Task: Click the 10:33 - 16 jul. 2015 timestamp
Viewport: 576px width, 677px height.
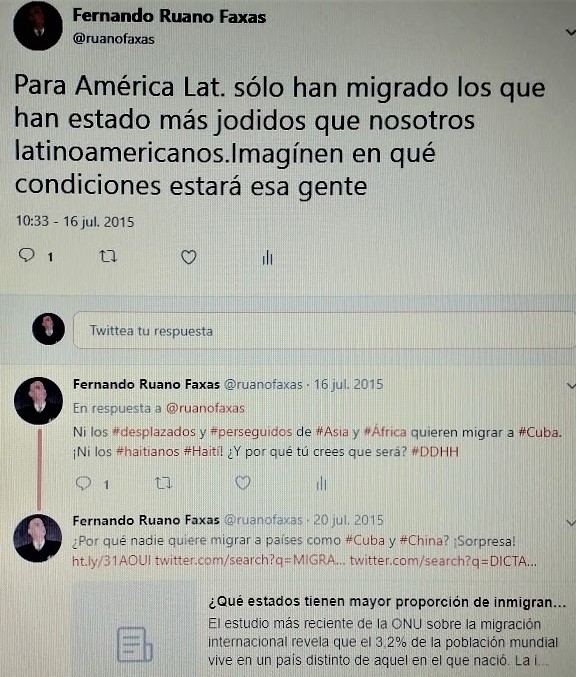Action: tap(75, 221)
